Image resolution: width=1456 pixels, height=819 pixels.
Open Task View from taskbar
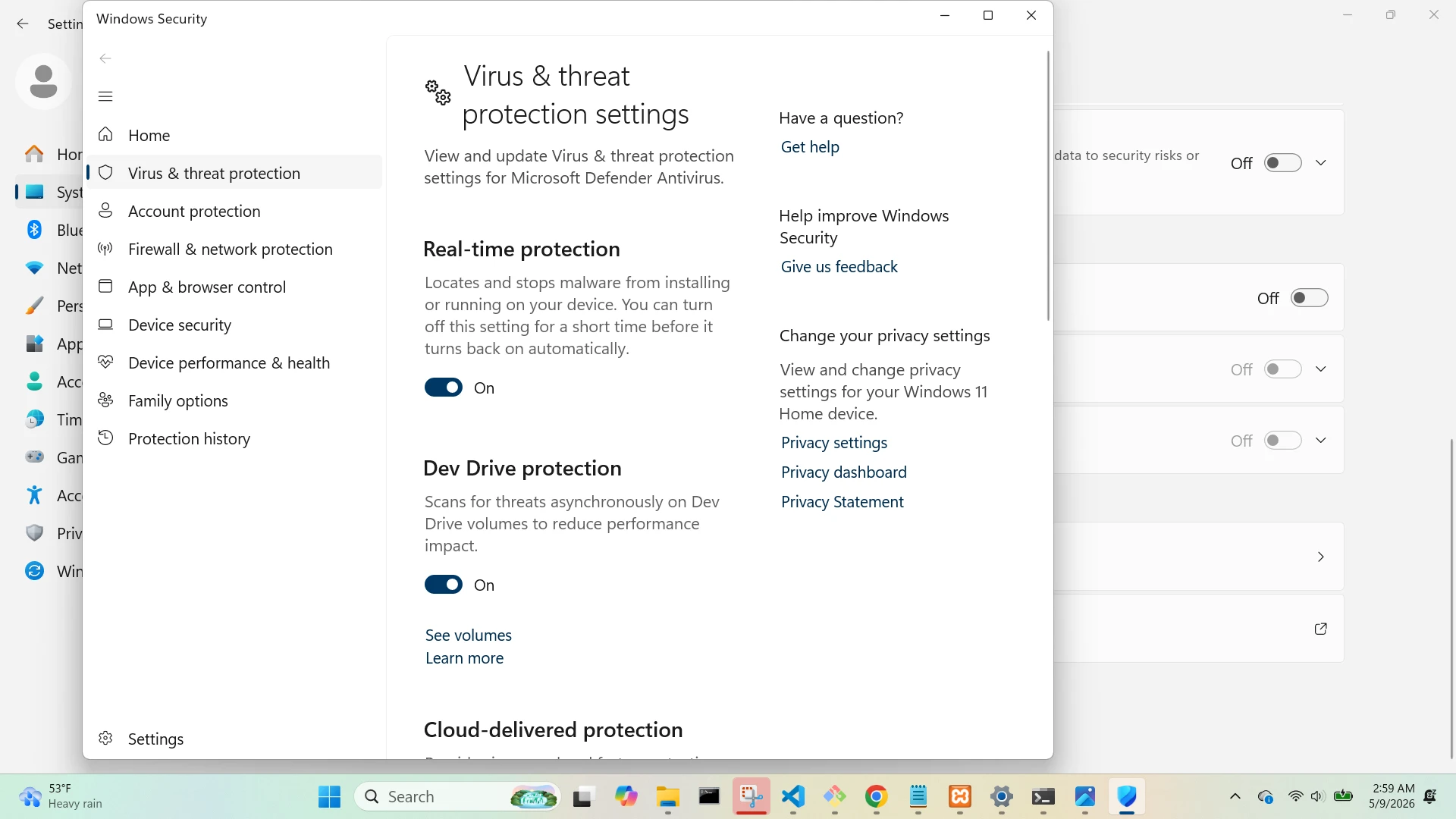[582, 797]
